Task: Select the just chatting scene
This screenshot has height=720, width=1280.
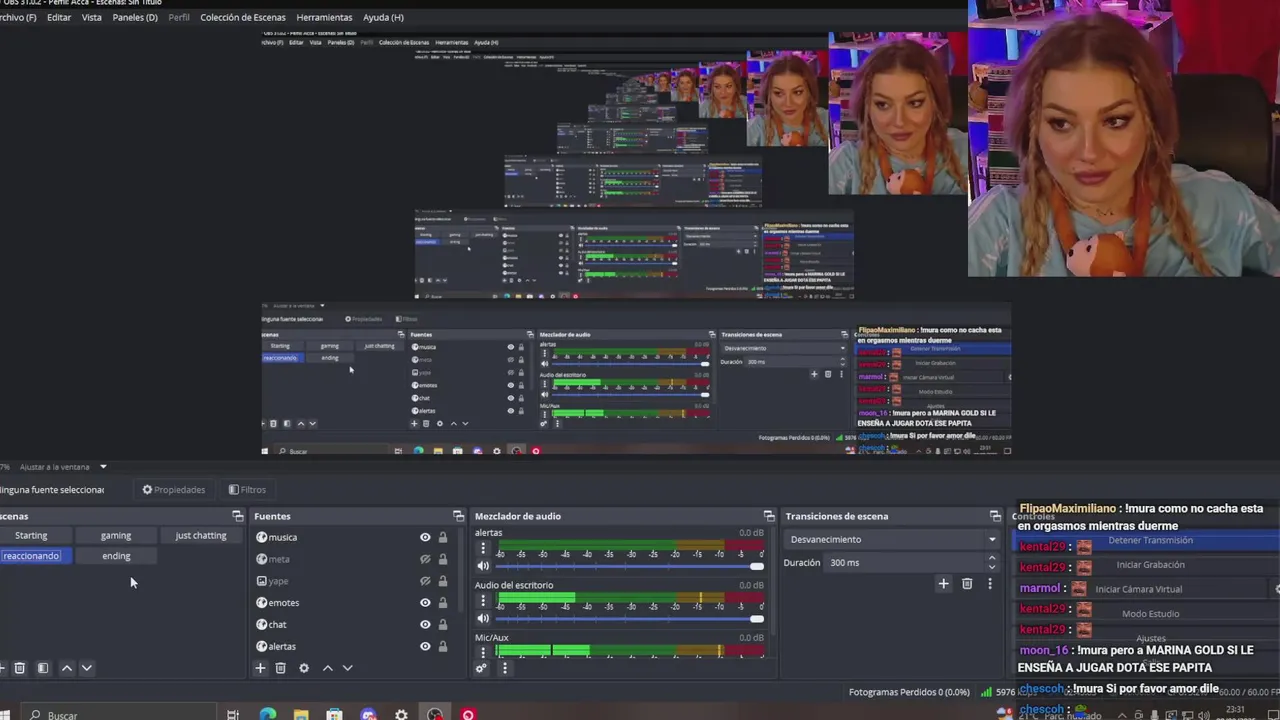Action: pos(201,535)
